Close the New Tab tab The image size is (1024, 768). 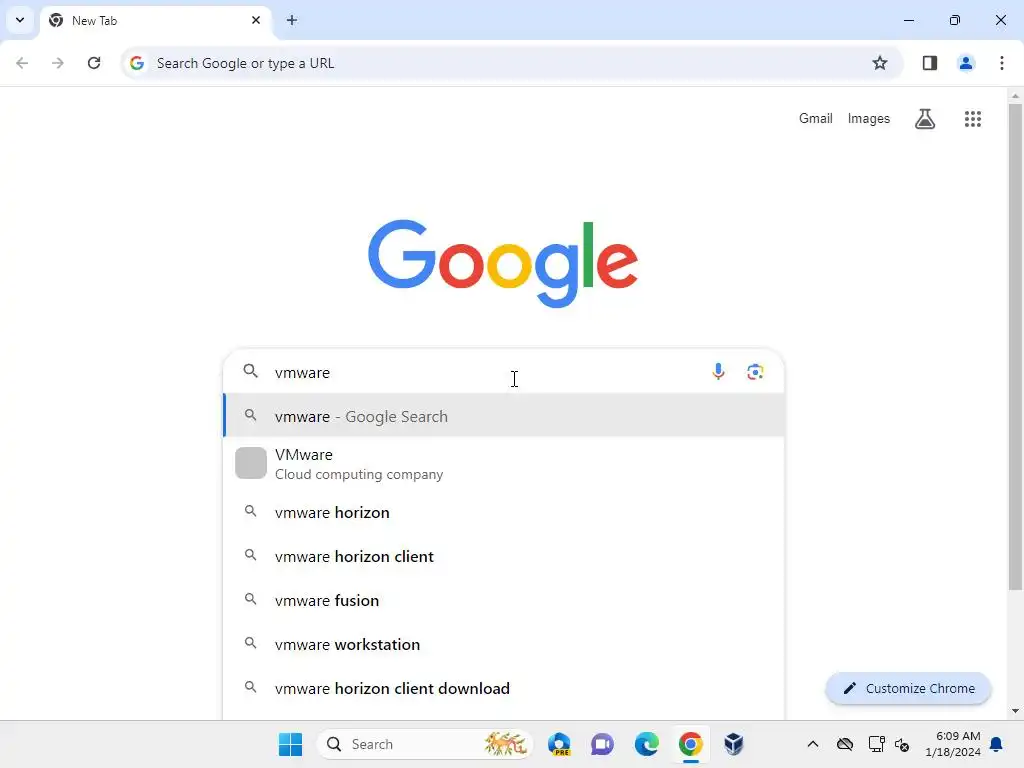pos(256,20)
